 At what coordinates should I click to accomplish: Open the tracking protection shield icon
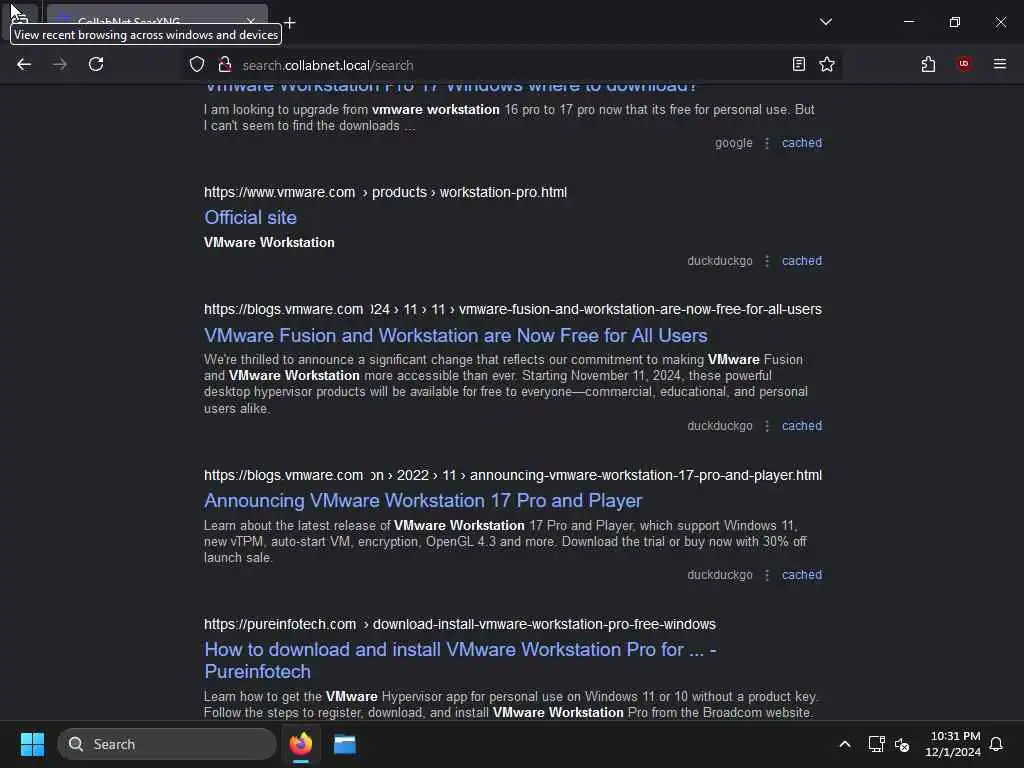coord(197,64)
